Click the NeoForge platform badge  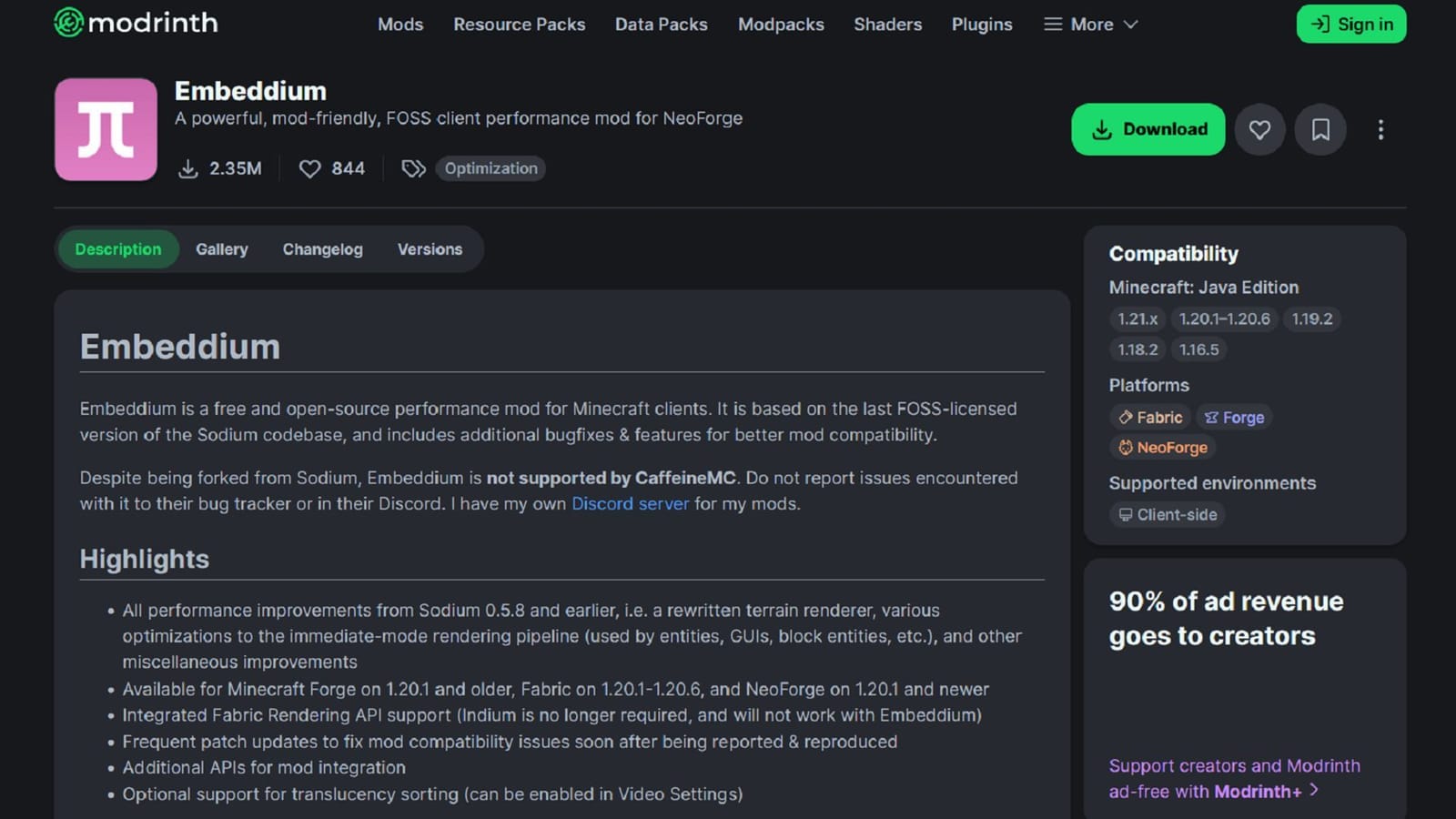[1162, 447]
